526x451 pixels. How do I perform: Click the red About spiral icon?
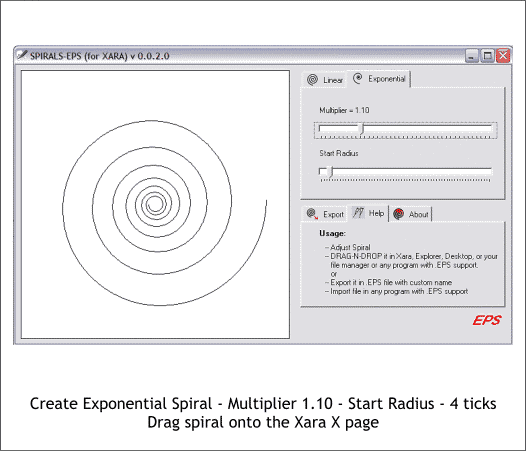(x=399, y=214)
